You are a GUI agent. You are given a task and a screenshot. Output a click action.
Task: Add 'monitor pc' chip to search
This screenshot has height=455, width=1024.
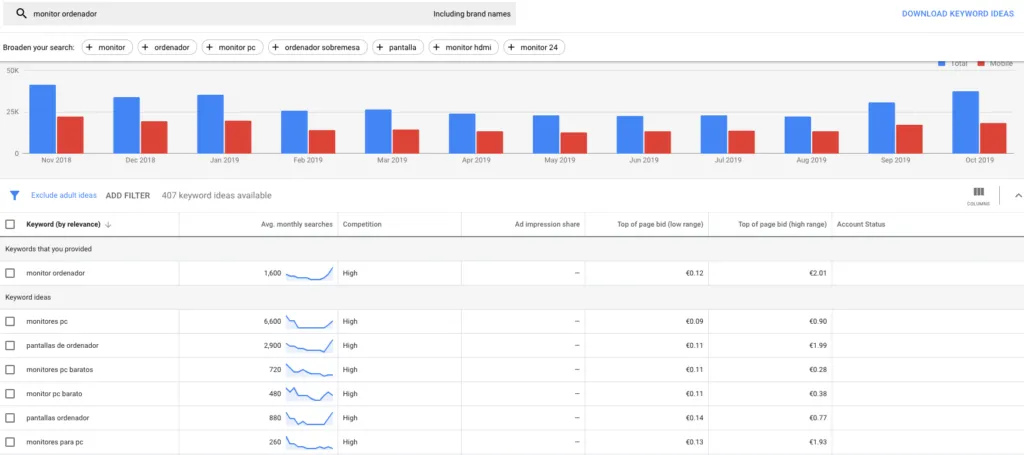(x=232, y=48)
